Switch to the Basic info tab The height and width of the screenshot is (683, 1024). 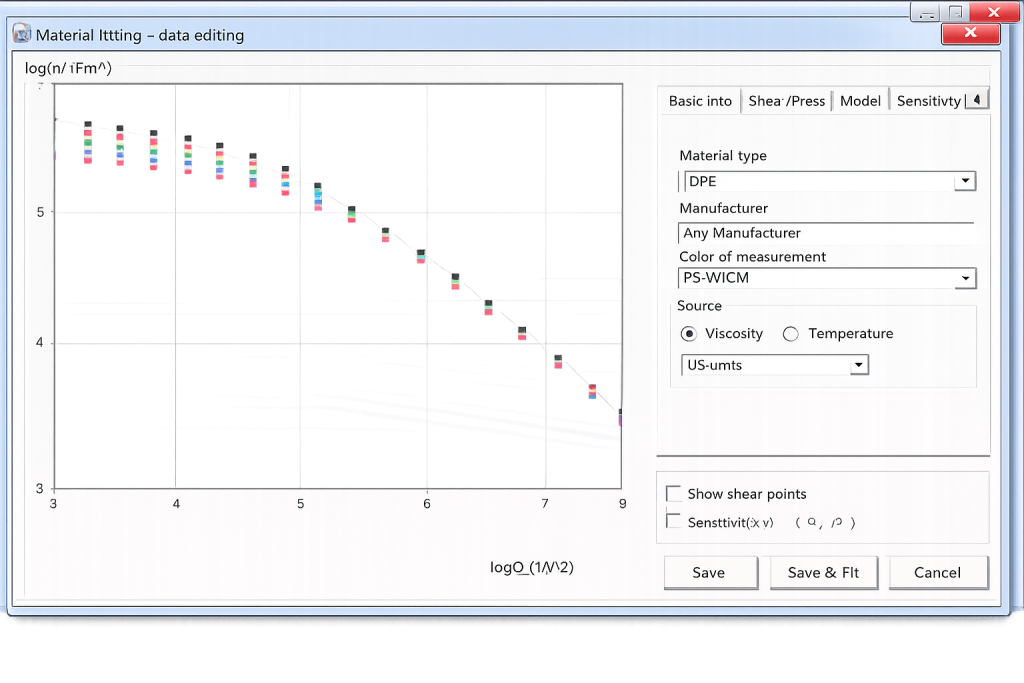pos(700,101)
